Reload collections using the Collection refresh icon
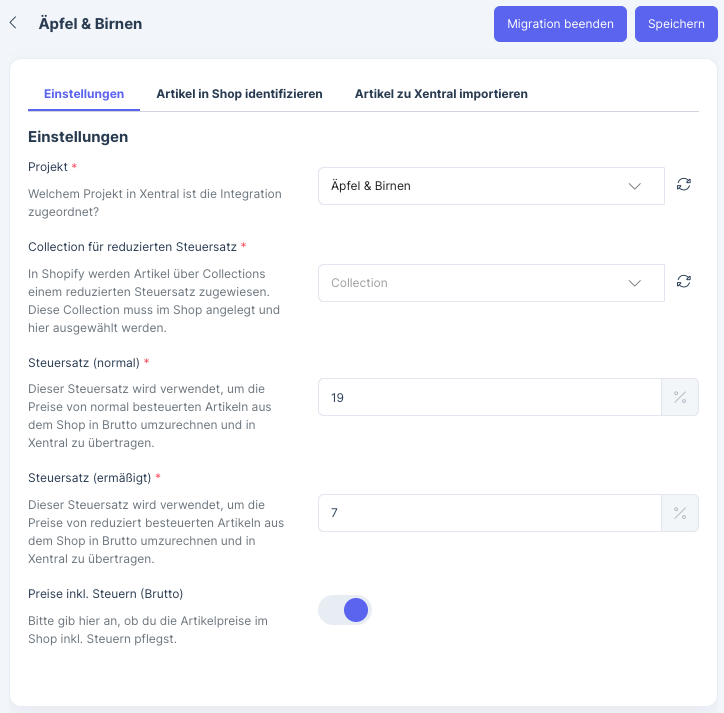This screenshot has width=724, height=713. coord(684,282)
